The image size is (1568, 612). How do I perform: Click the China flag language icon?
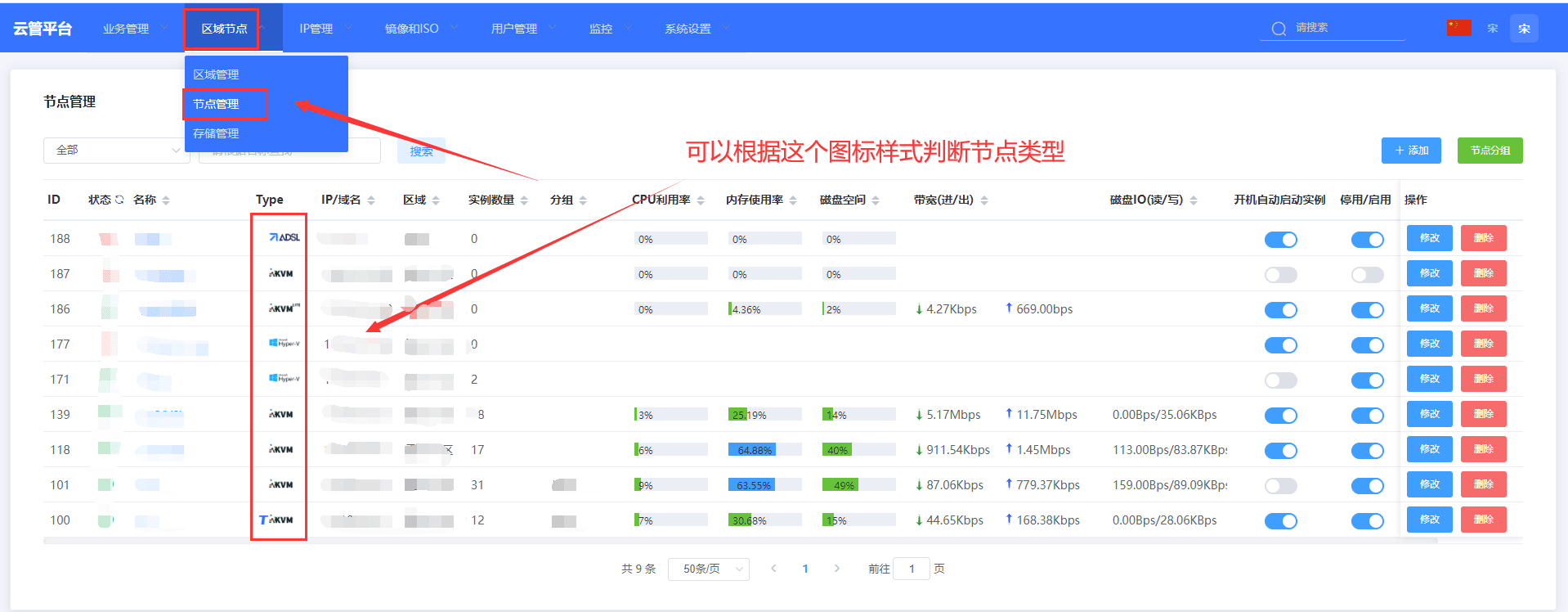(1458, 28)
